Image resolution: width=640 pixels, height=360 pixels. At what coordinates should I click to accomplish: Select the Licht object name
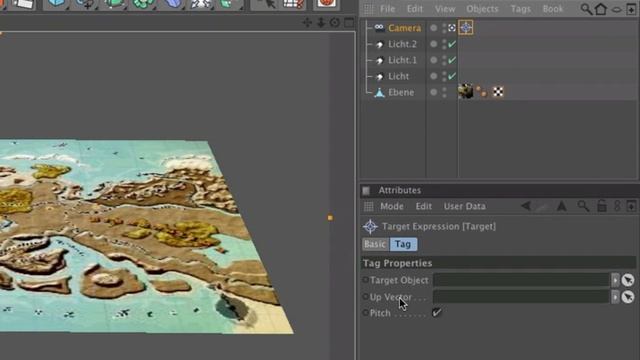point(398,76)
